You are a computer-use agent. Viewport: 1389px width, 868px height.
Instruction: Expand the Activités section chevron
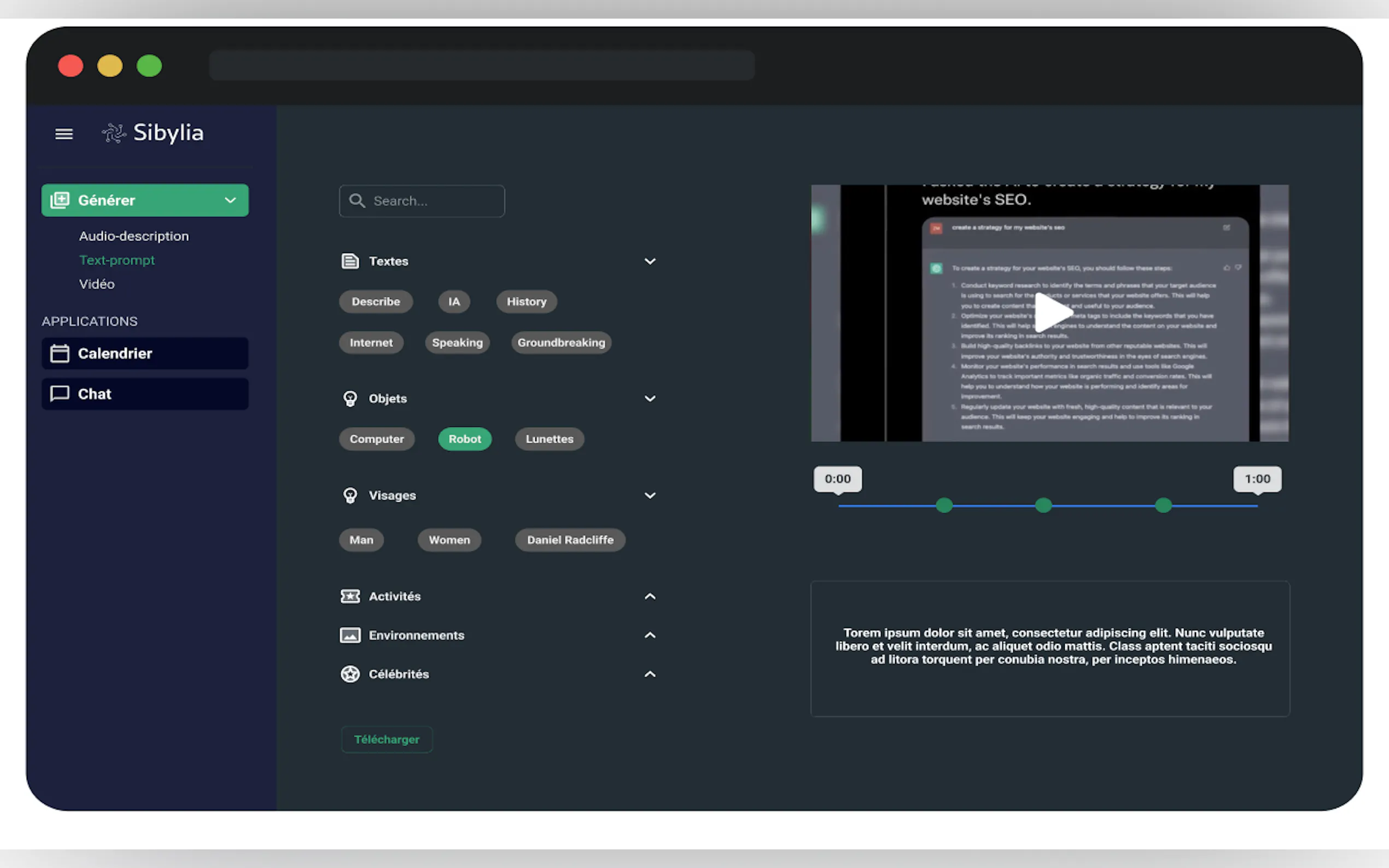[x=650, y=596]
